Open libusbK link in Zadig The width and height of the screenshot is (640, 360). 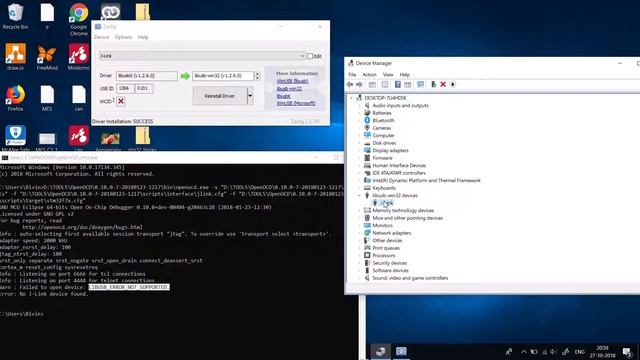point(284,96)
